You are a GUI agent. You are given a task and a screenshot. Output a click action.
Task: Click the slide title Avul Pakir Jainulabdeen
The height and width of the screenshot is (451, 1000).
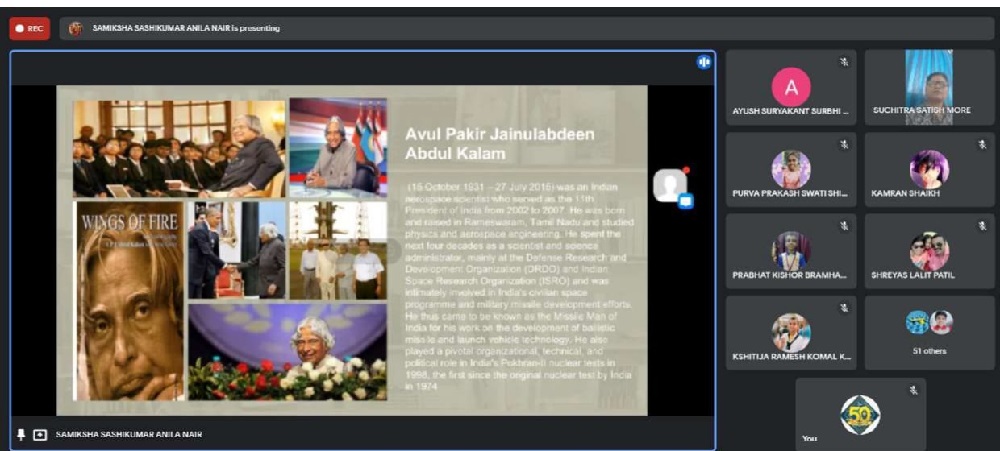499,143
